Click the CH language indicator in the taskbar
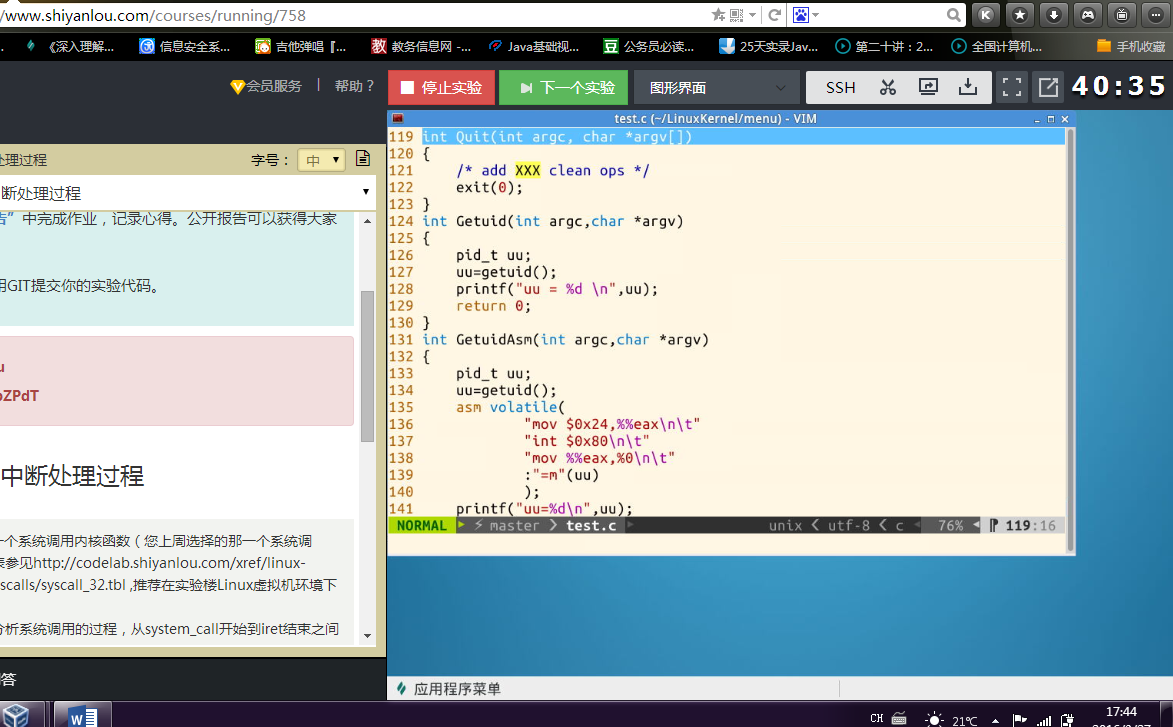 (877, 719)
